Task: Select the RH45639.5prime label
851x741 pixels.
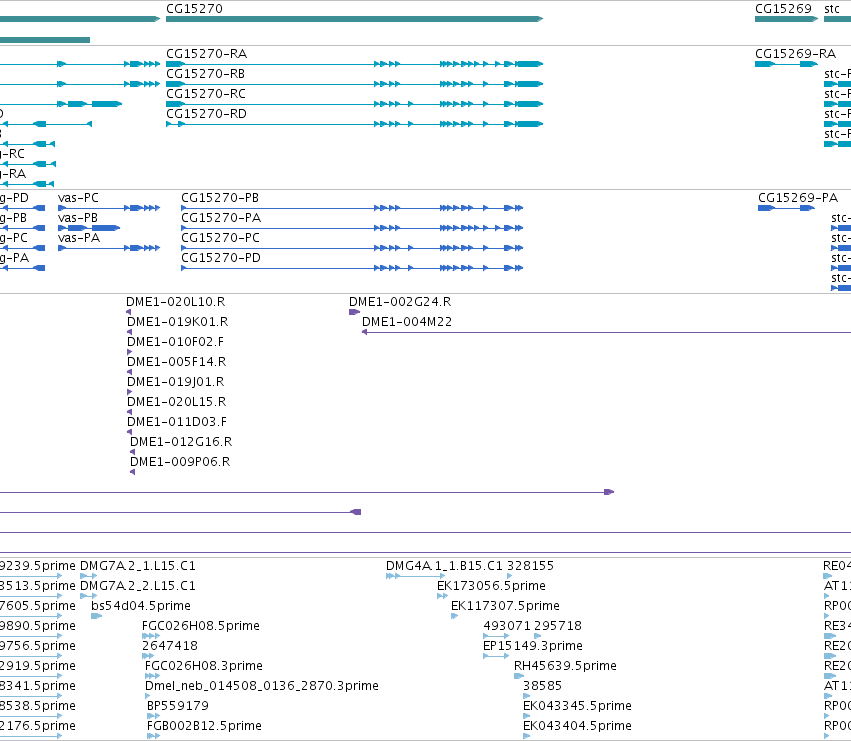Action: coord(565,666)
